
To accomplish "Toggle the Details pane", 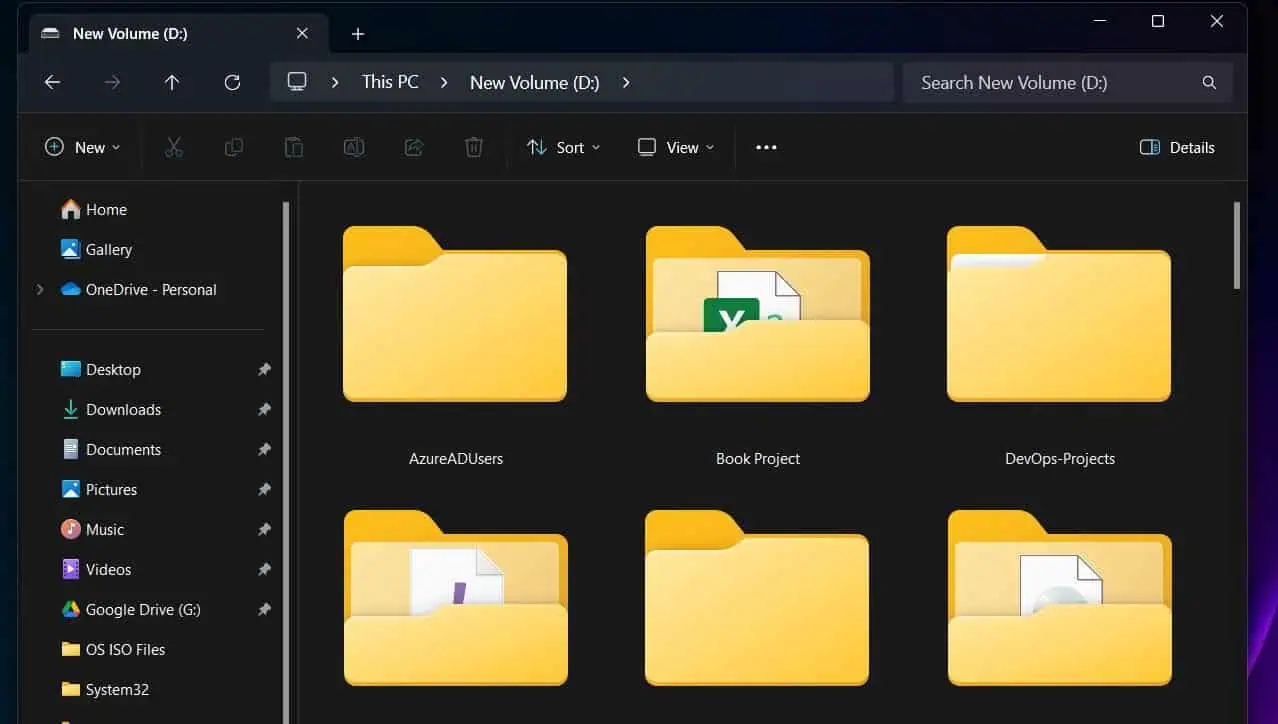I will [x=1177, y=147].
